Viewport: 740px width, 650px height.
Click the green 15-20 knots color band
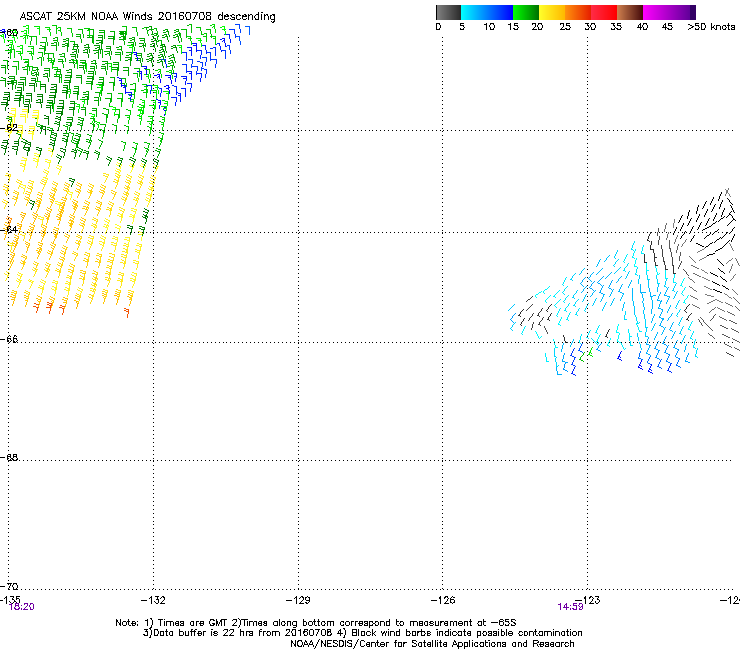(x=526, y=12)
